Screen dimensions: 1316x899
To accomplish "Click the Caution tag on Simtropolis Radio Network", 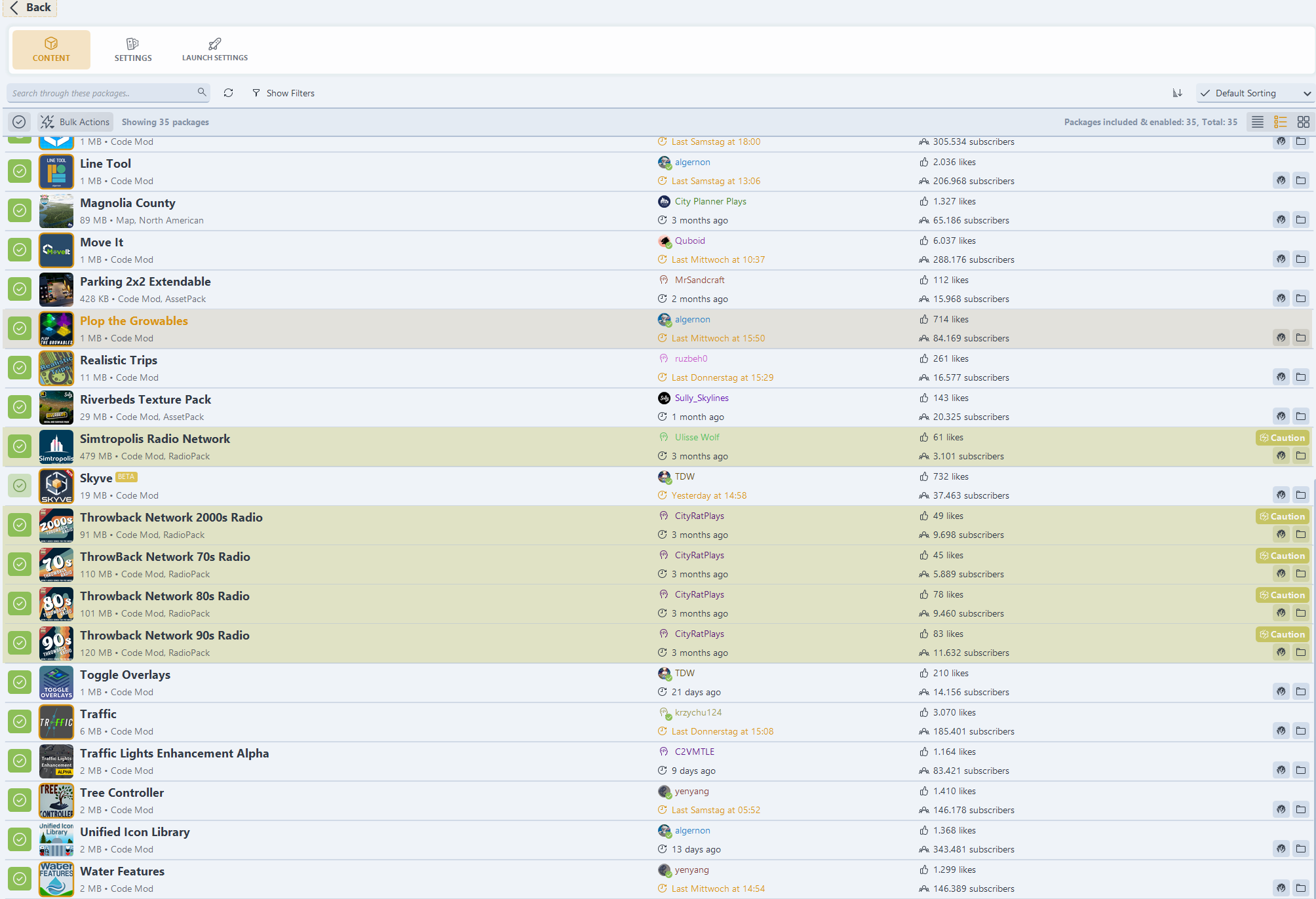I will coord(1283,438).
